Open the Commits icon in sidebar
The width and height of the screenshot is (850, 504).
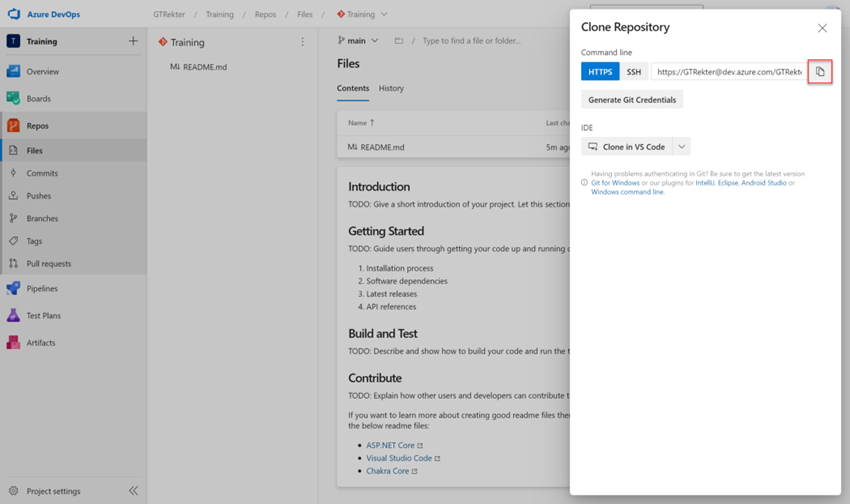14,173
